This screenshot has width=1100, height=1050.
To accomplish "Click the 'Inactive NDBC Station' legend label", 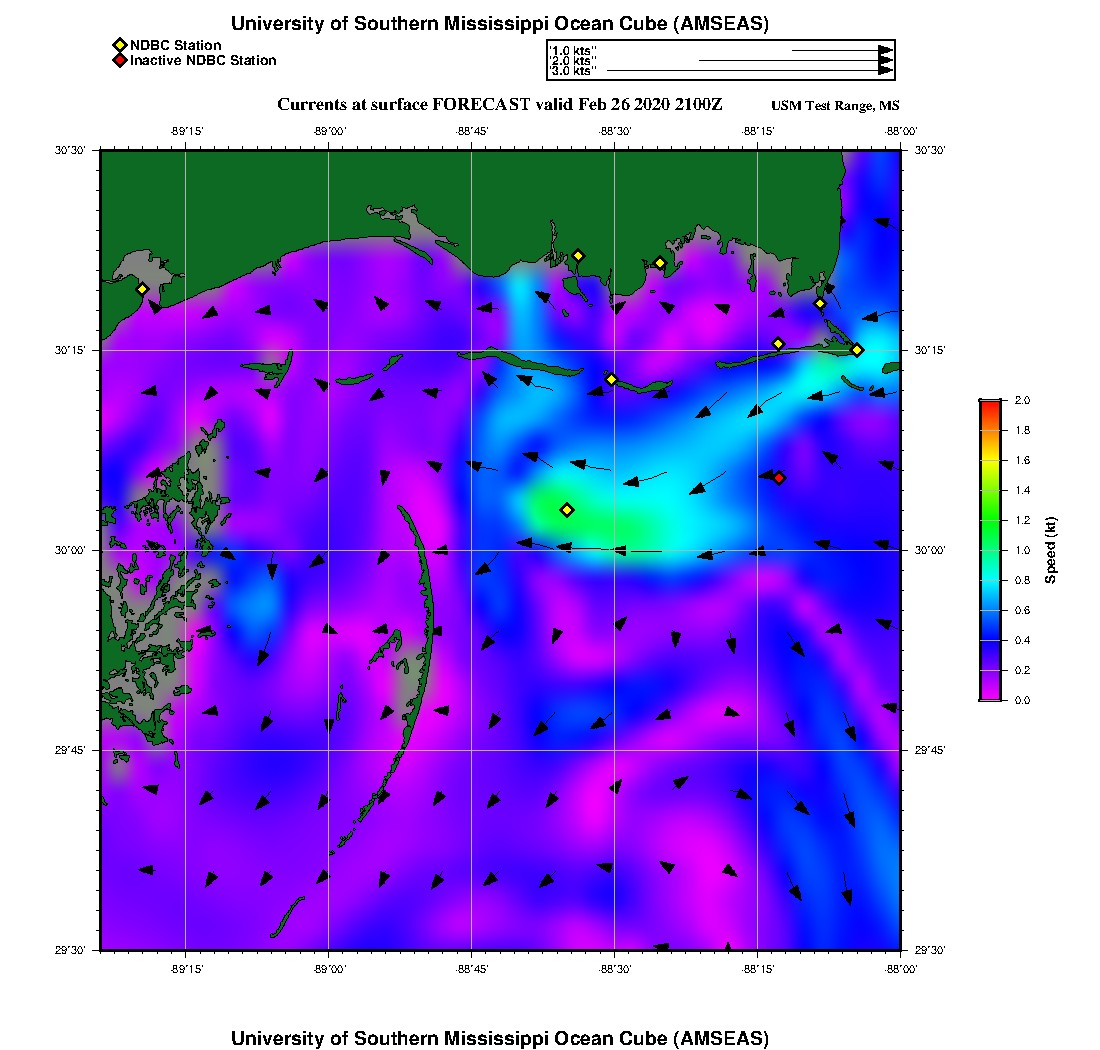I will pos(203,60).
